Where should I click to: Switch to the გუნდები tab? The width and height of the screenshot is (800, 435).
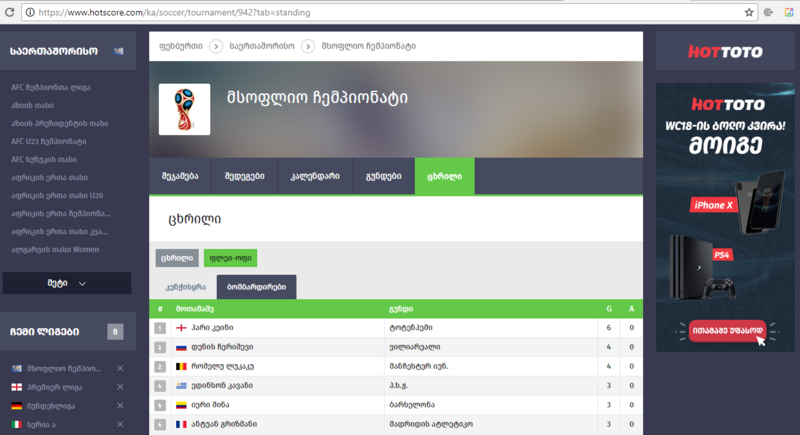384,176
